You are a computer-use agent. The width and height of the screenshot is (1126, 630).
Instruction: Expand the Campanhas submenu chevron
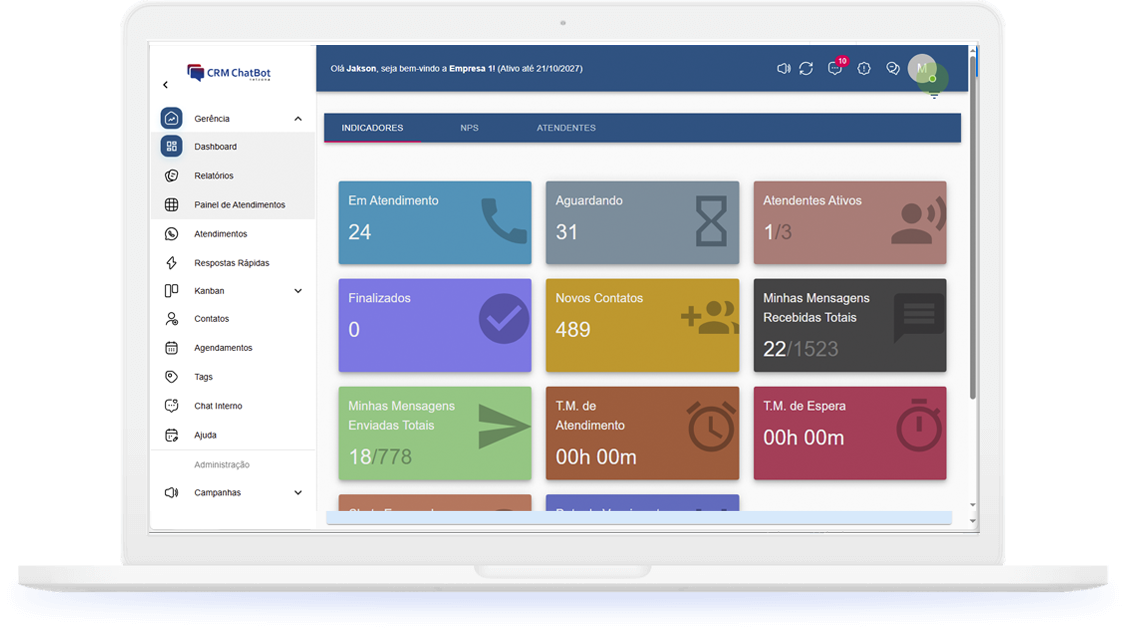298,493
